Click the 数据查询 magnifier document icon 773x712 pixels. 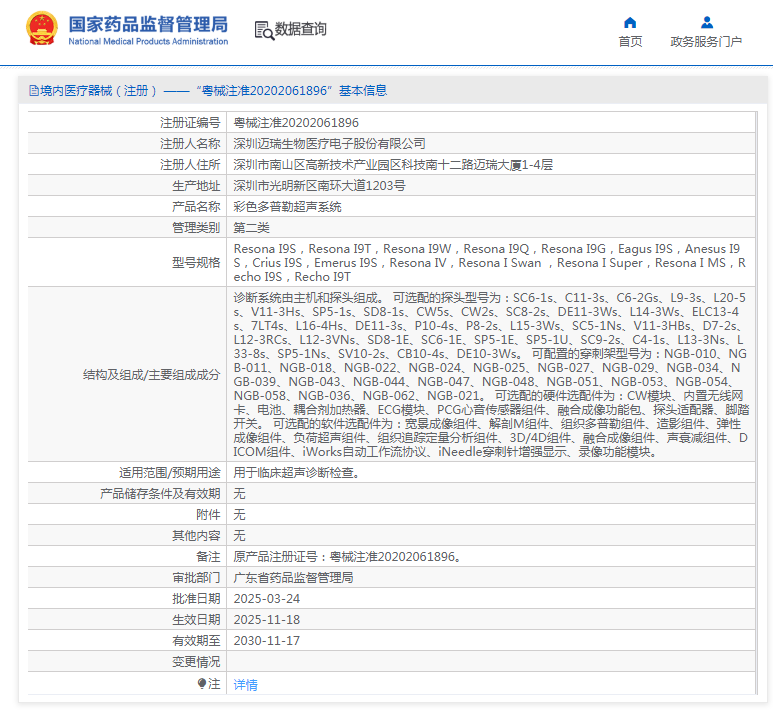264,30
